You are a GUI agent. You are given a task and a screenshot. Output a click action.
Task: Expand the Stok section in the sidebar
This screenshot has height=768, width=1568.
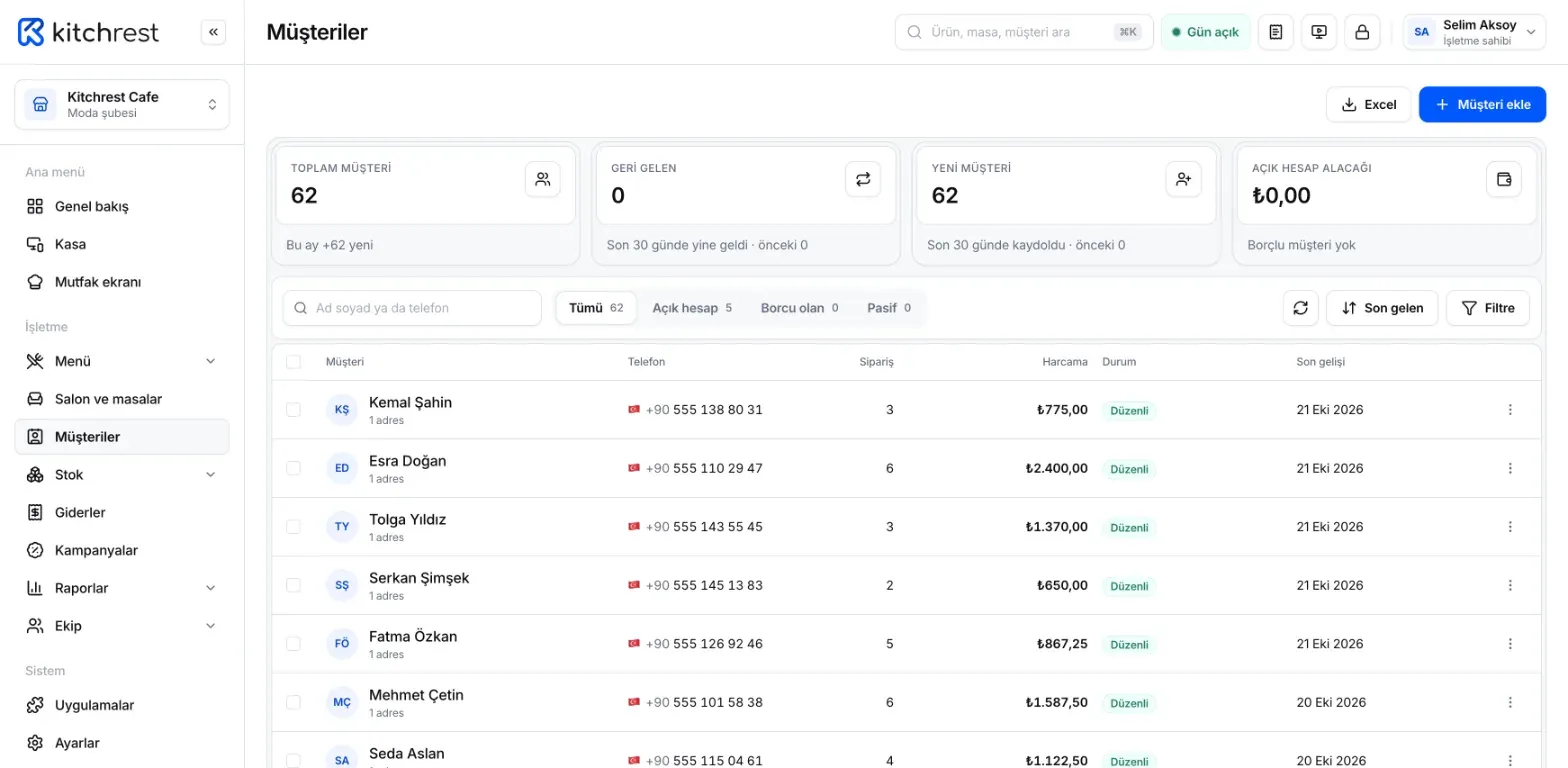pos(122,475)
